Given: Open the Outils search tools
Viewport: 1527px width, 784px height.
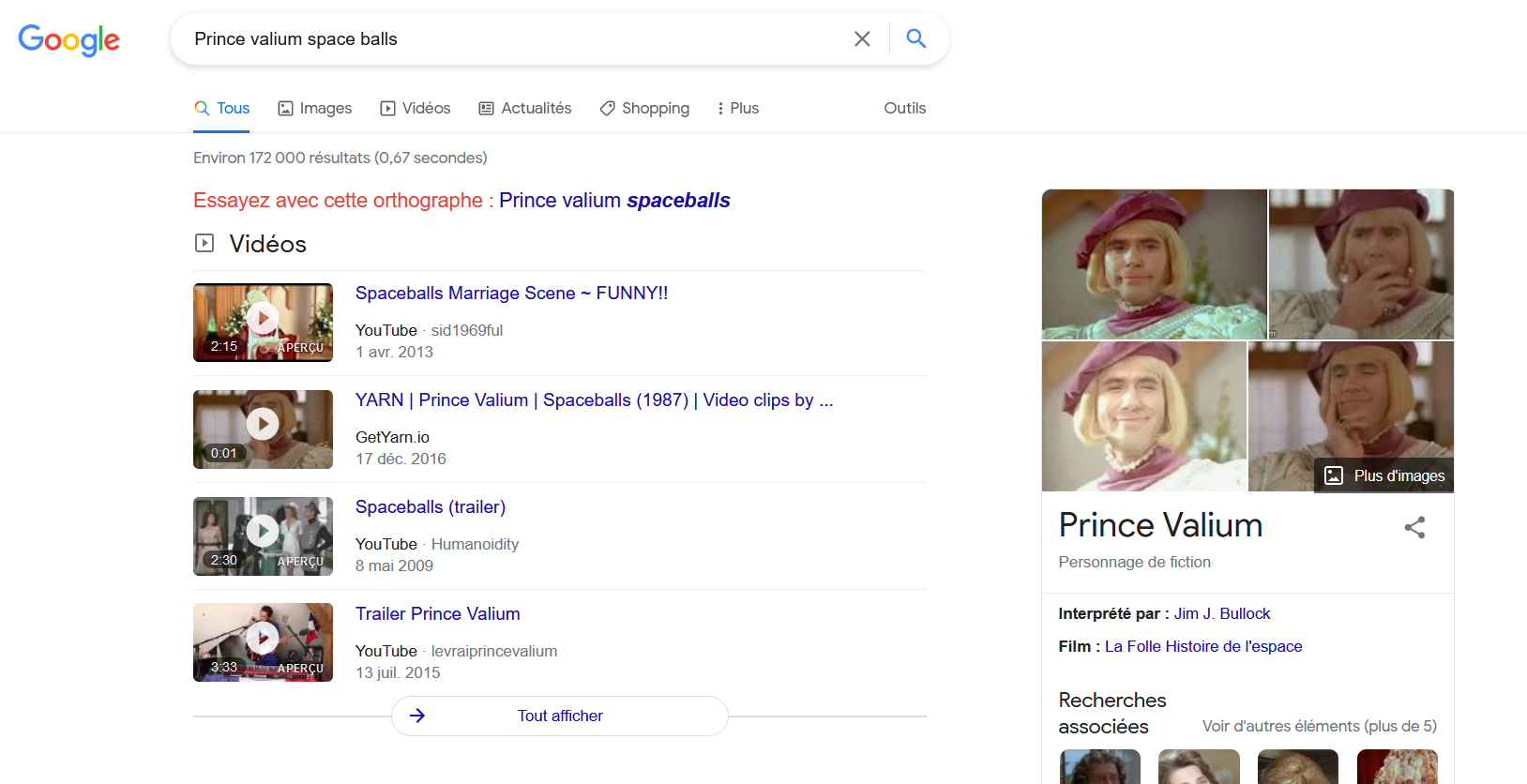Looking at the screenshot, I should click(x=904, y=108).
